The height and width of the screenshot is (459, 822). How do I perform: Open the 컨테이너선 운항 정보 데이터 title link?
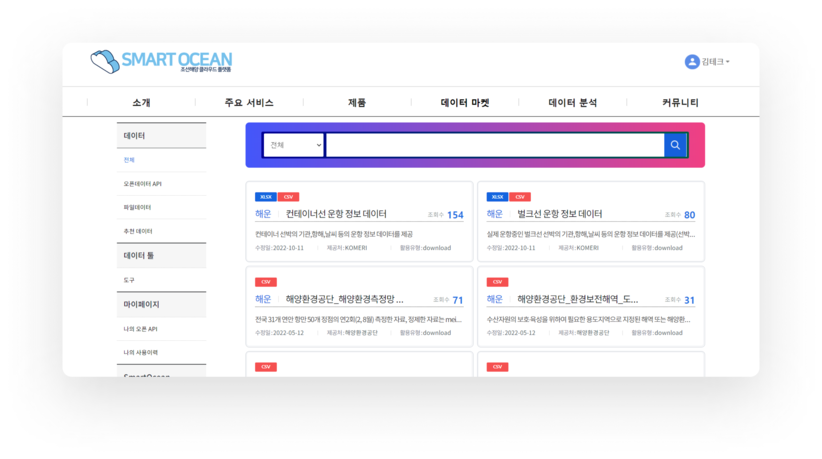pyautogui.click(x=336, y=214)
